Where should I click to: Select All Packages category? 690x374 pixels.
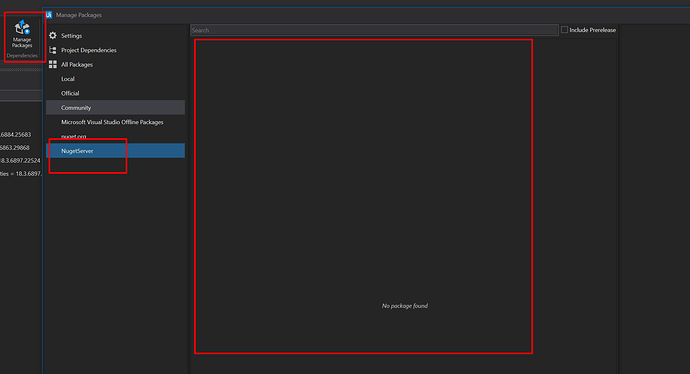click(115, 65)
